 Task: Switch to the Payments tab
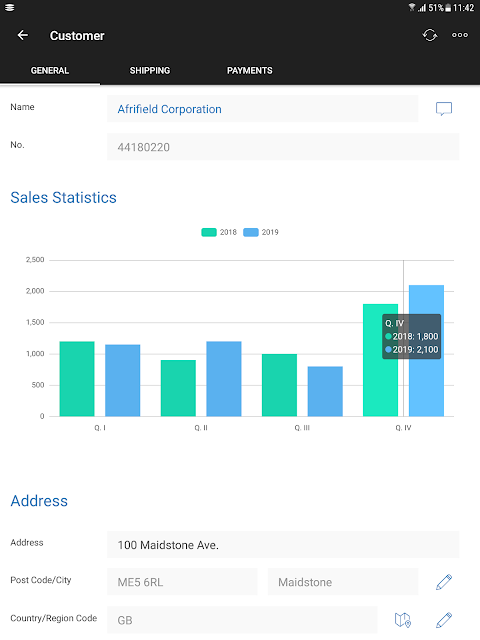(x=250, y=71)
